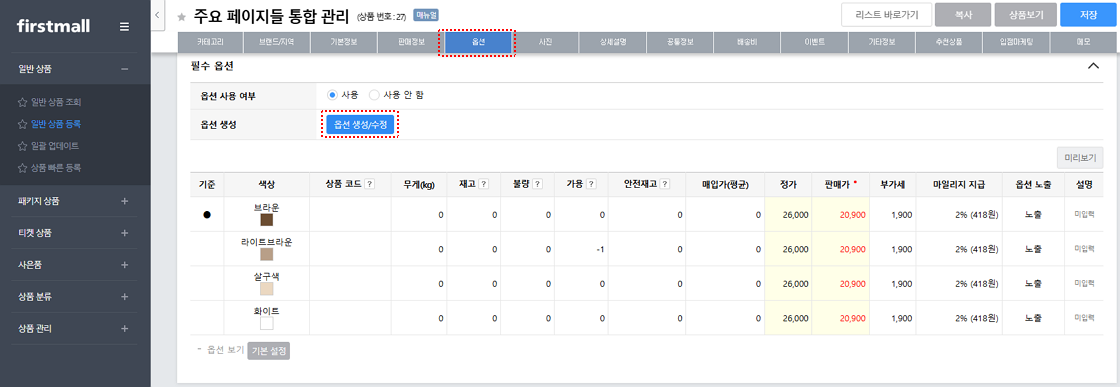Click 미입력 description in 화이트 row

click(x=1084, y=318)
